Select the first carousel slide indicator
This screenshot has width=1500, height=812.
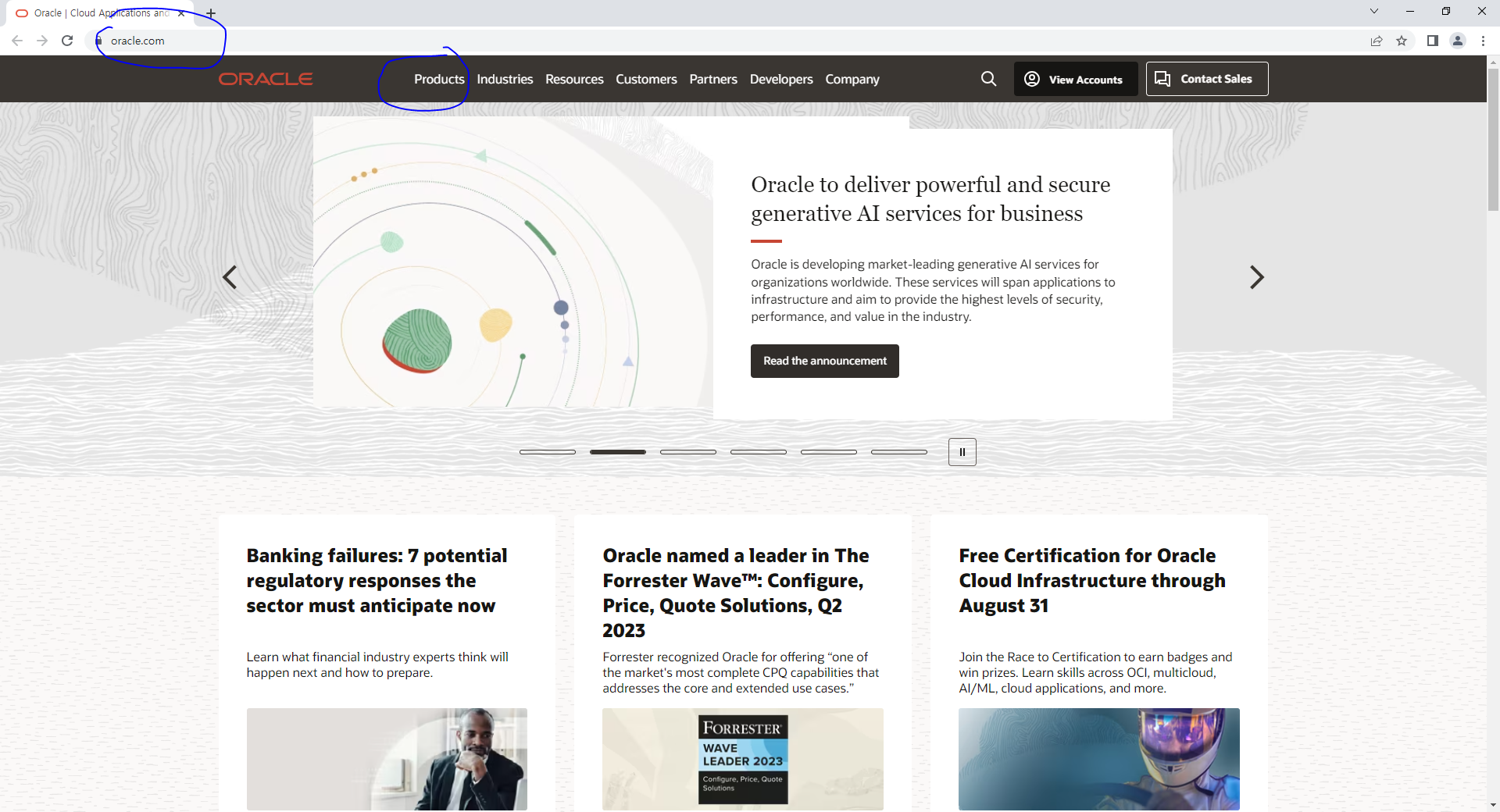click(548, 452)
